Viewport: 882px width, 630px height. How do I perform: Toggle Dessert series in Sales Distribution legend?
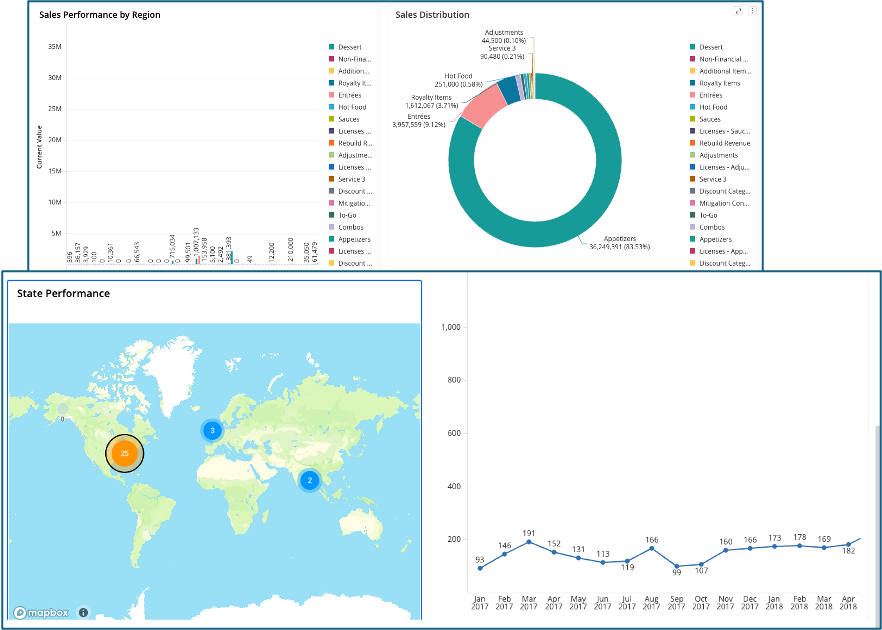pyautogui.click(x=711, y=47)
